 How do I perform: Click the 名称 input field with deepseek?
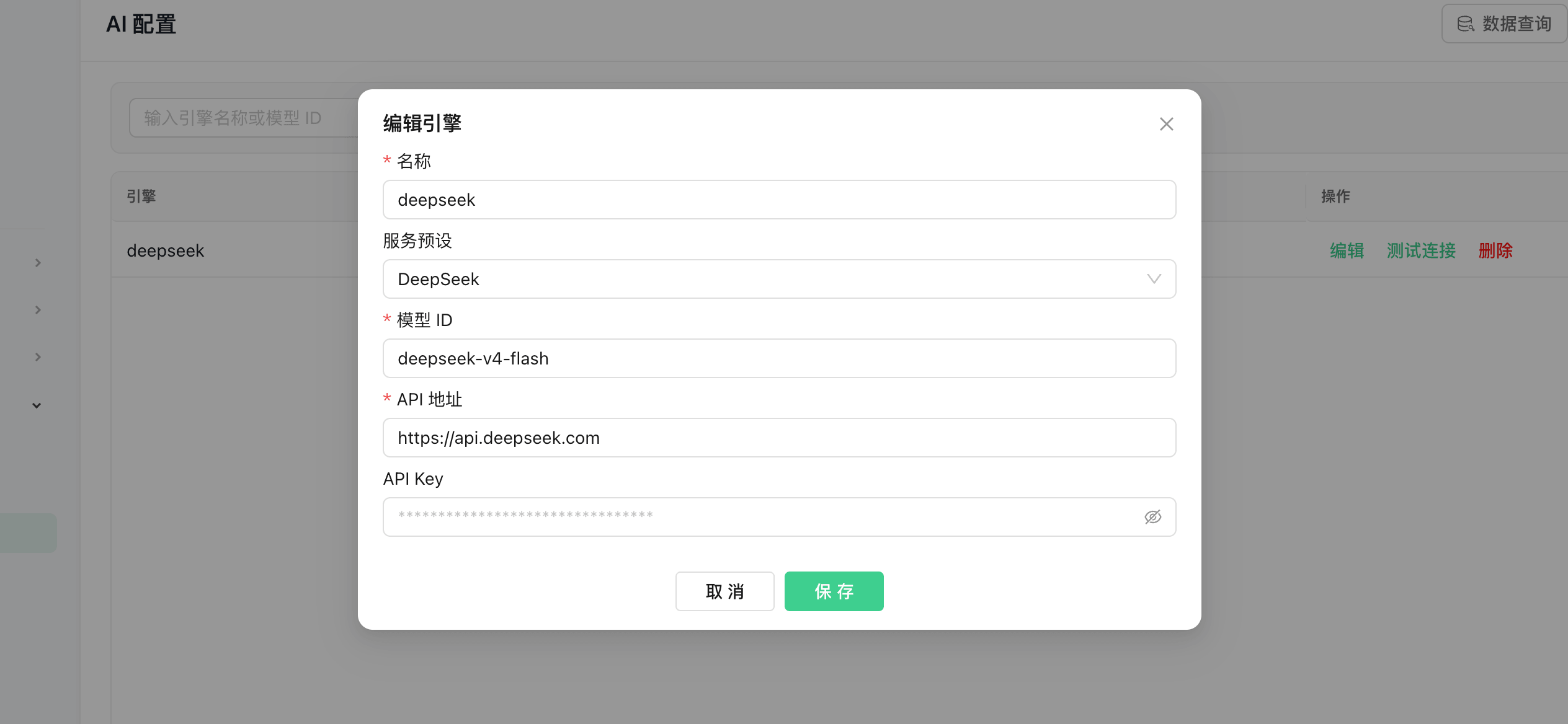(779, 200)
